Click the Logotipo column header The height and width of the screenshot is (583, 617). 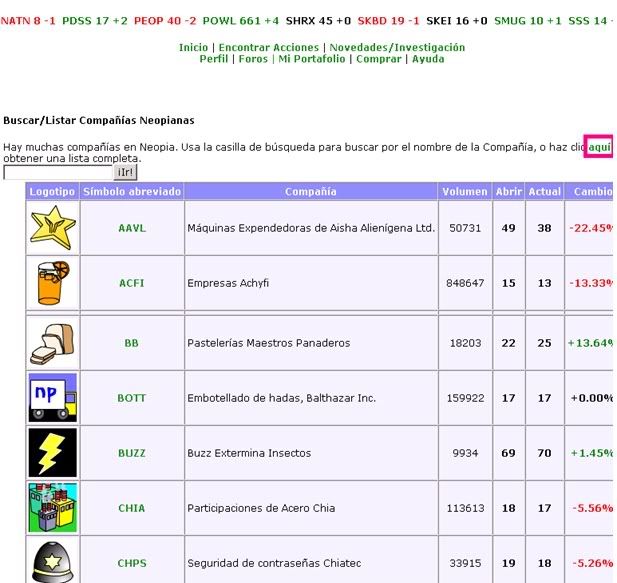pos(52,192)
